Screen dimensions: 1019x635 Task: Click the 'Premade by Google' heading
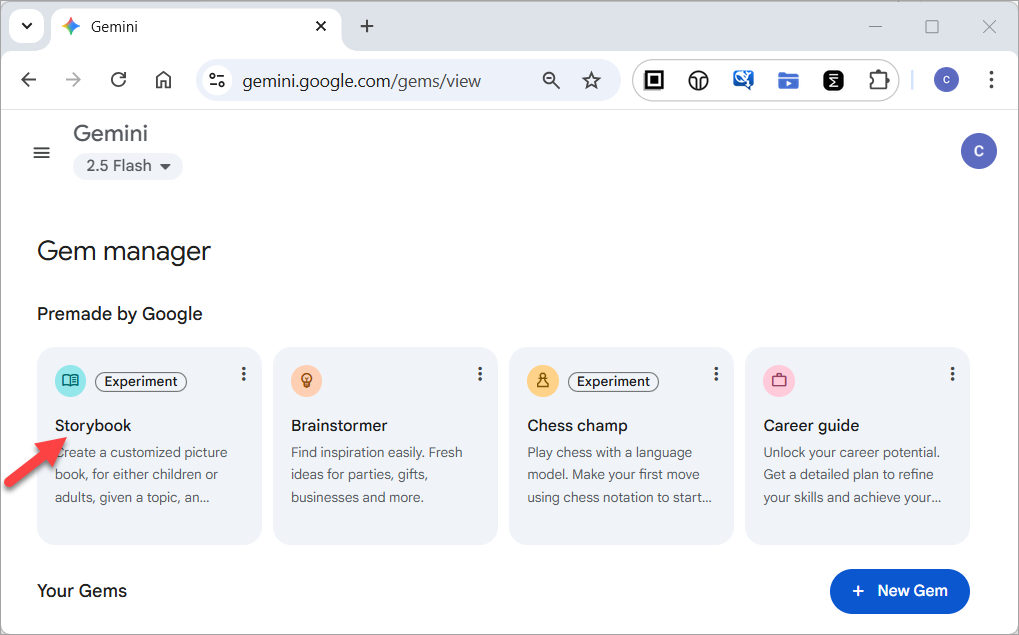pyautogui.click(x=120, y=314)
